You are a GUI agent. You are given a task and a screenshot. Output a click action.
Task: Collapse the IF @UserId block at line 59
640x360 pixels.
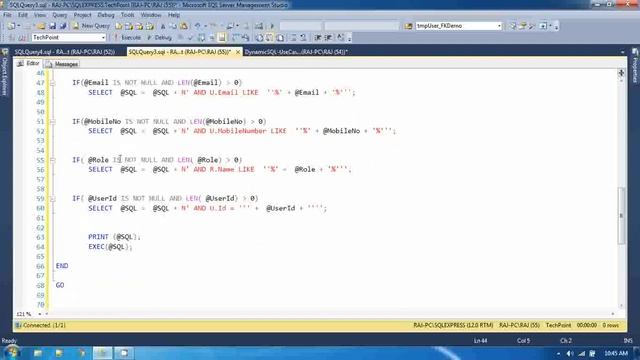(53, 199)
